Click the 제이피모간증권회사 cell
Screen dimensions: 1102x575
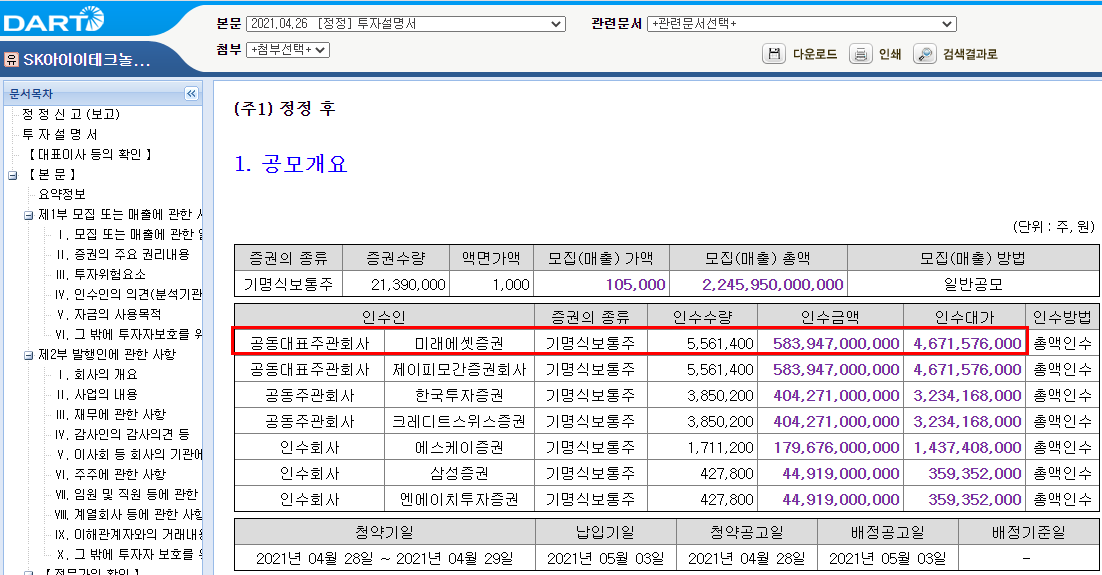coord(459,369)
